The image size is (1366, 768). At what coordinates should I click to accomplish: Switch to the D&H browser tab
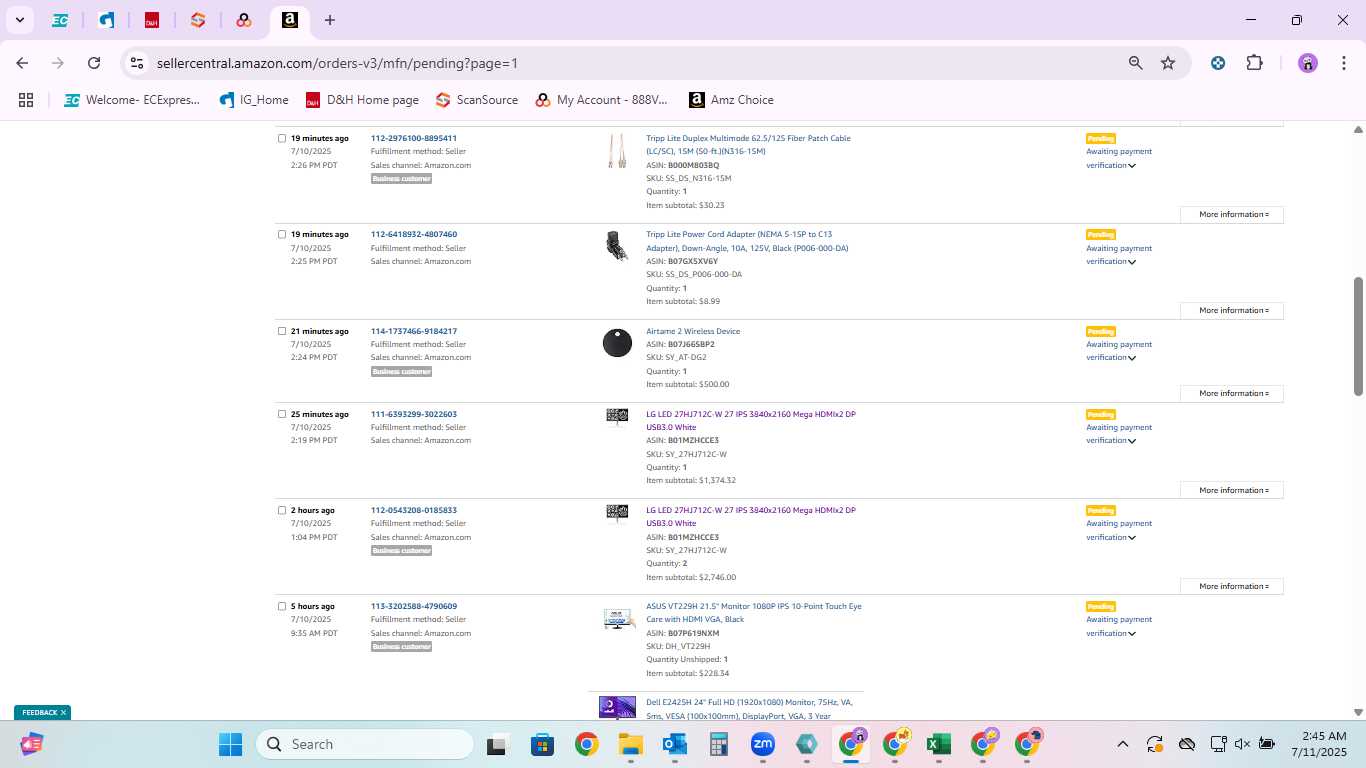pyautogui.click(x=152, y=20)
